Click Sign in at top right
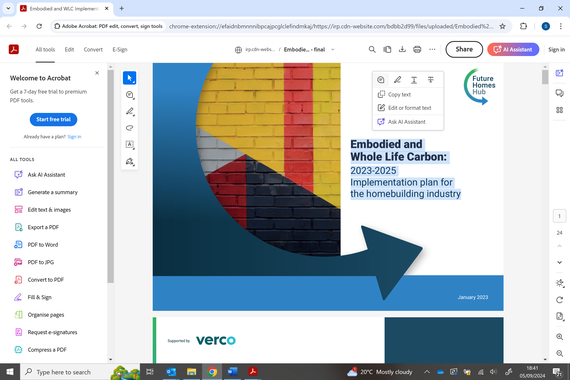Viewport: 570px width, 380px height. 556,49
